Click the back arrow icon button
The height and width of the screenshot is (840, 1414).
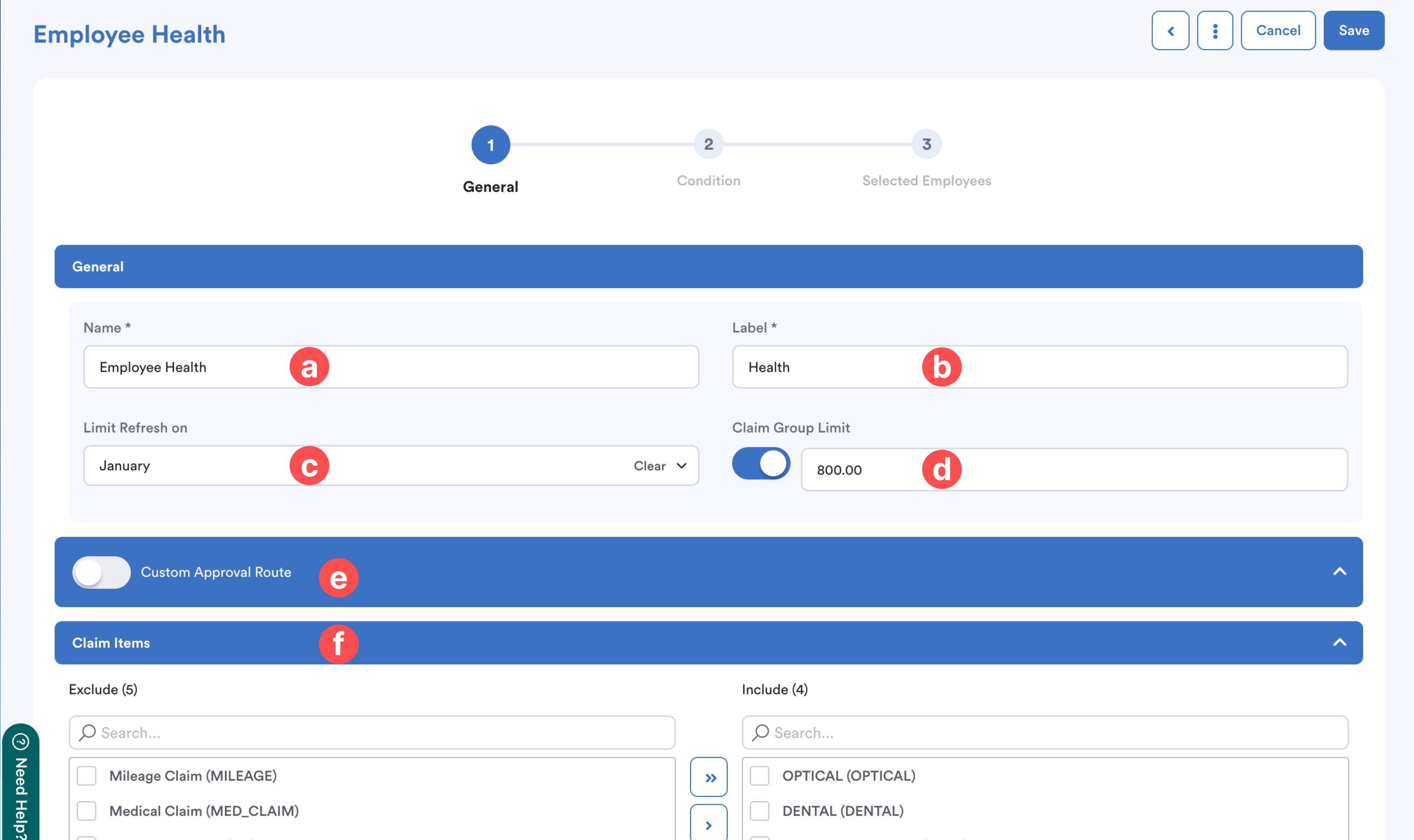[1169, 31]
